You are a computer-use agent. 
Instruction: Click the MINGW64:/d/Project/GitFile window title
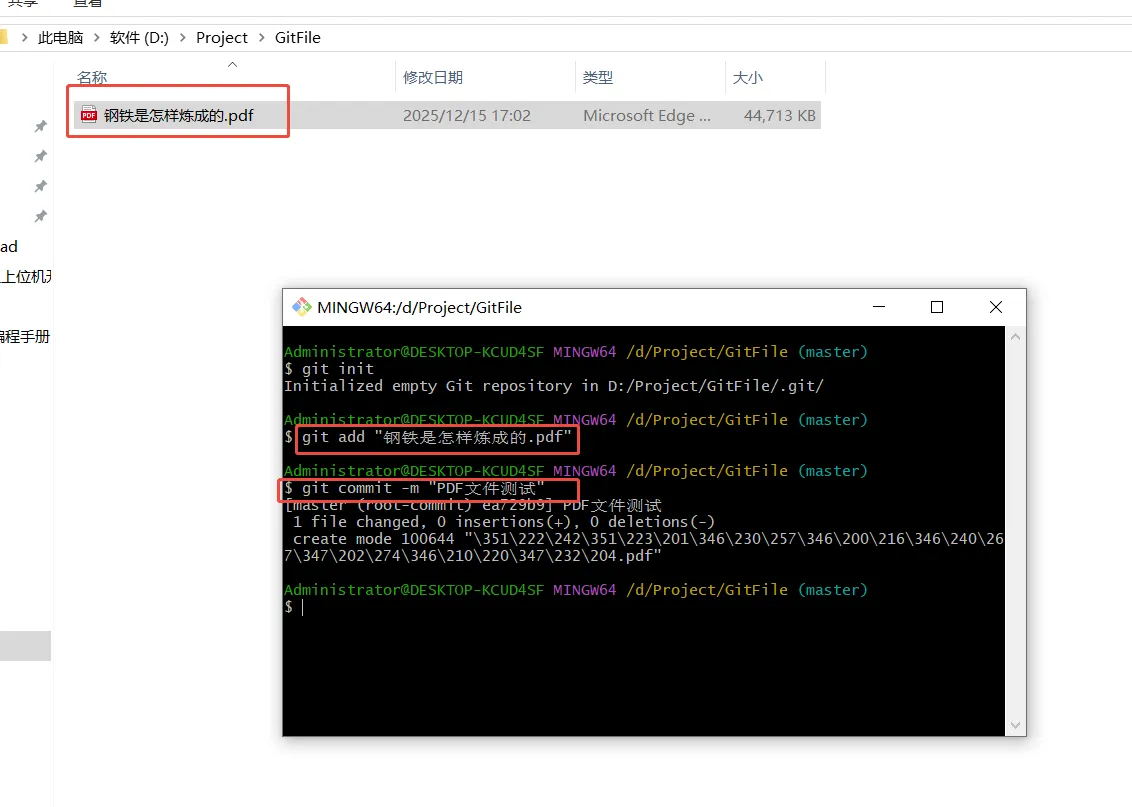point(419,307)
